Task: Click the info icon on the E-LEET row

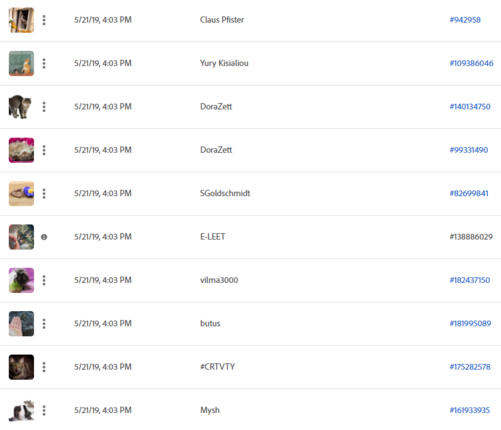Action: tap(44, 237)
